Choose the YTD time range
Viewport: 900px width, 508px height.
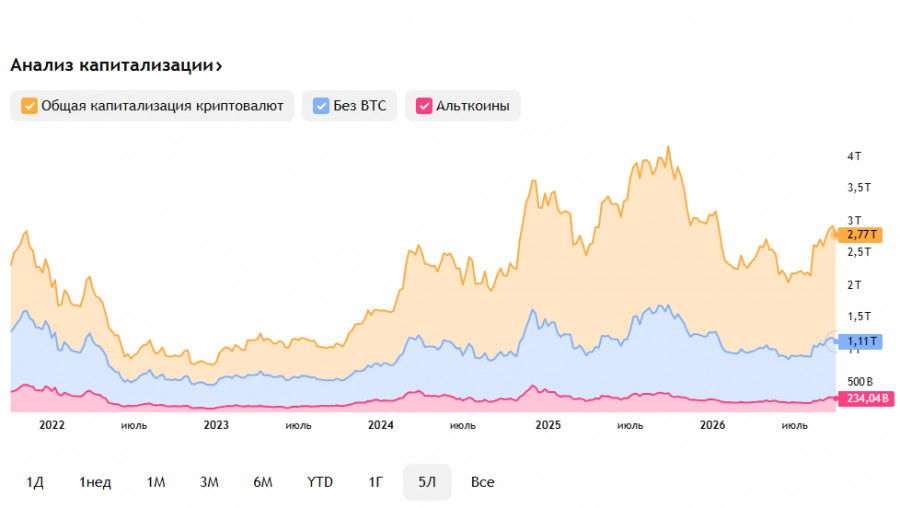pos(320,482)
